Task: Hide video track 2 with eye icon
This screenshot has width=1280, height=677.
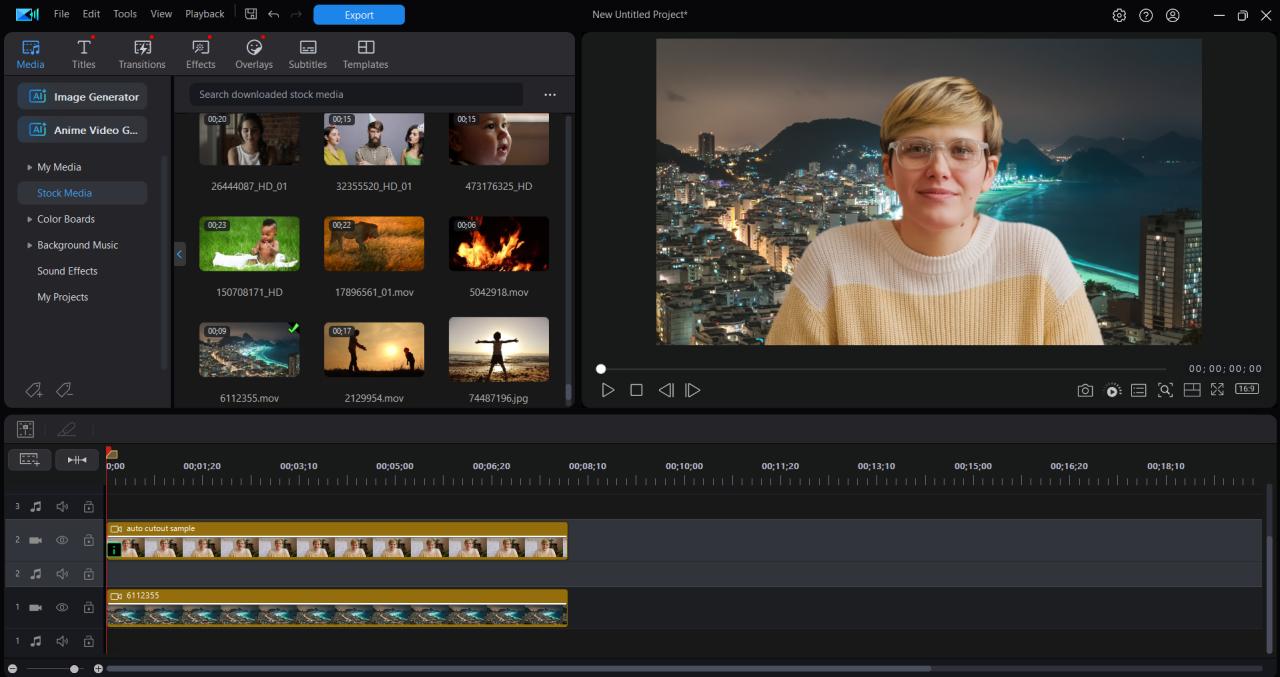Action: (x=62, y=540)
